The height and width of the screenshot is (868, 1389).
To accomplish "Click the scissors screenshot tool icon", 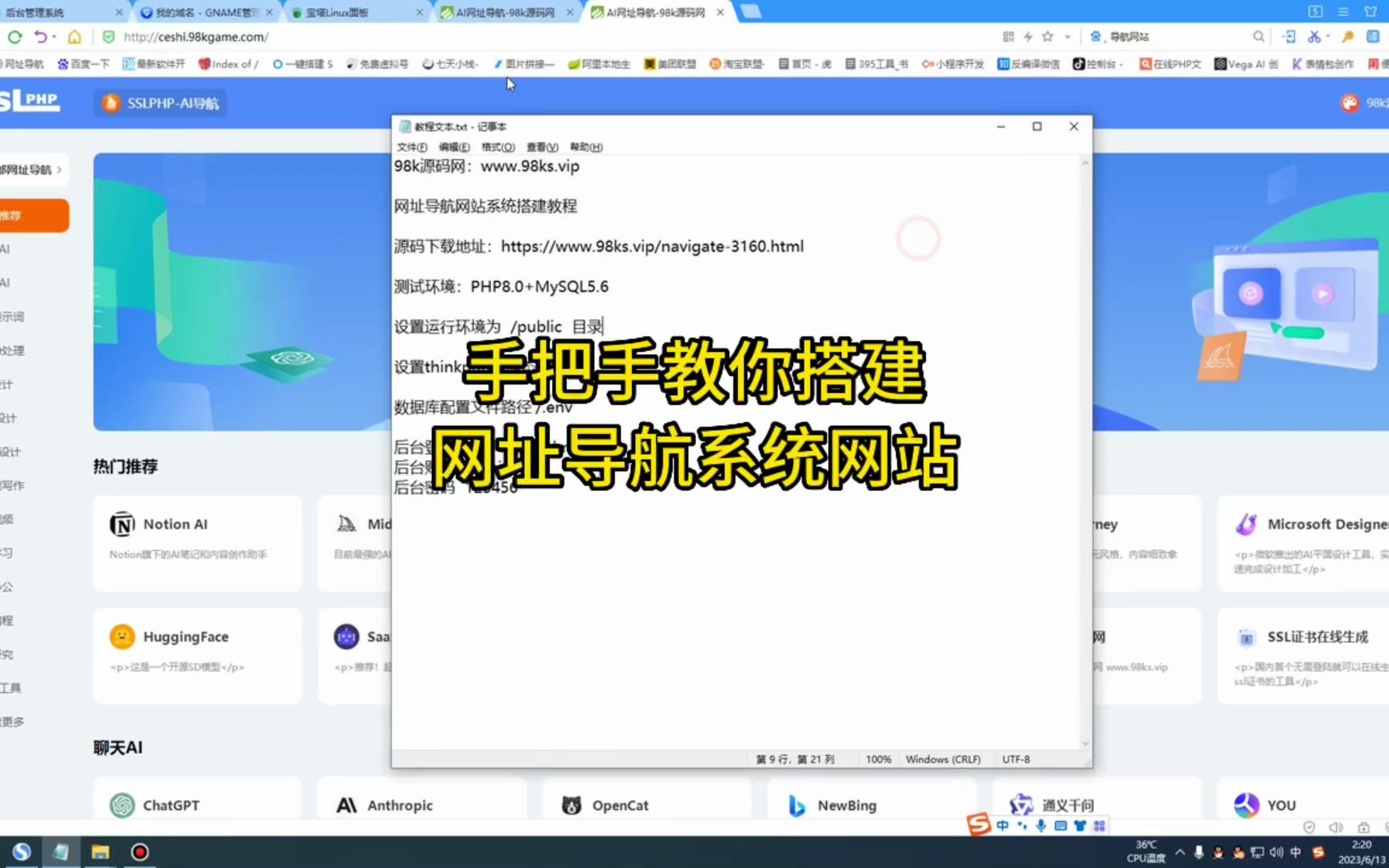I will click(x=1313, y=36).
